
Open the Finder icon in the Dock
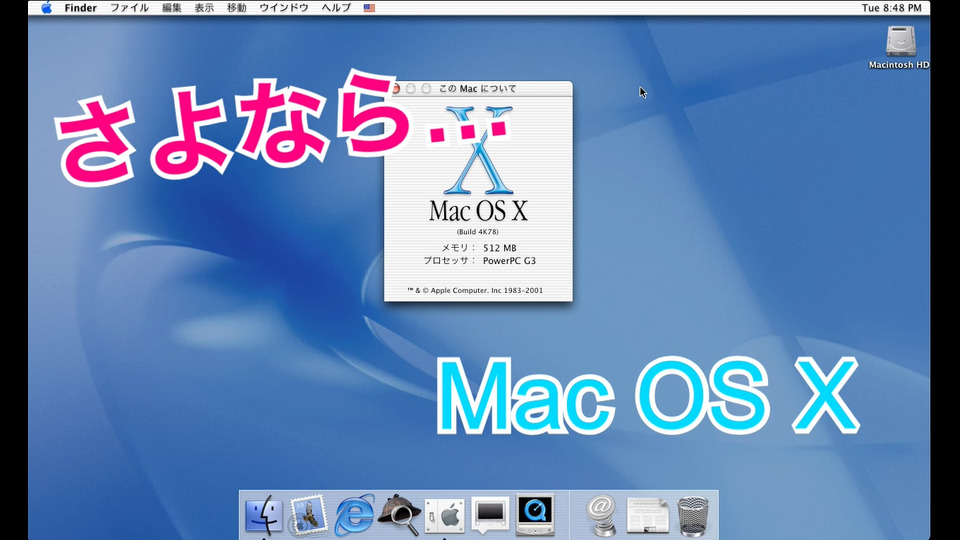point(264,516)
